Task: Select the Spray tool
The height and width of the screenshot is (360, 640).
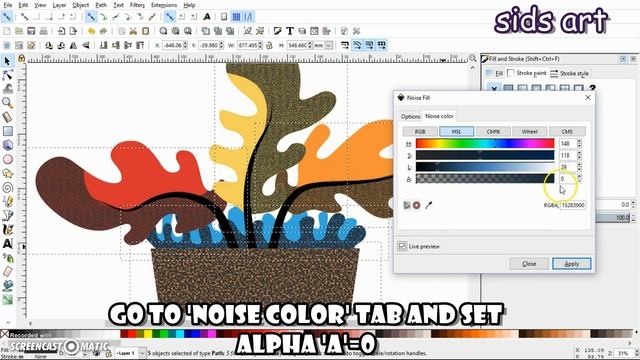Action: coord(7,258)
